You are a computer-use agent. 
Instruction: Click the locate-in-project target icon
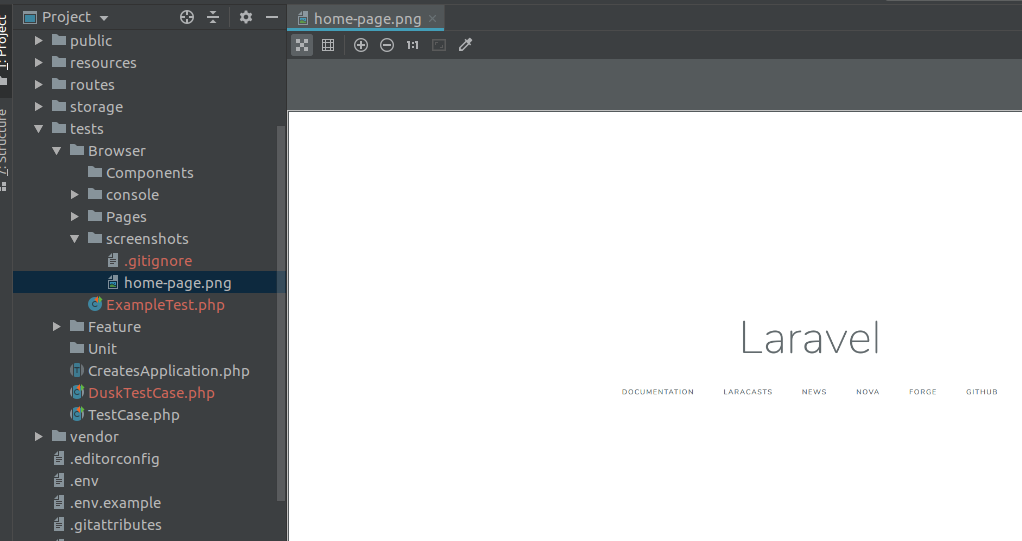[187, 17]
